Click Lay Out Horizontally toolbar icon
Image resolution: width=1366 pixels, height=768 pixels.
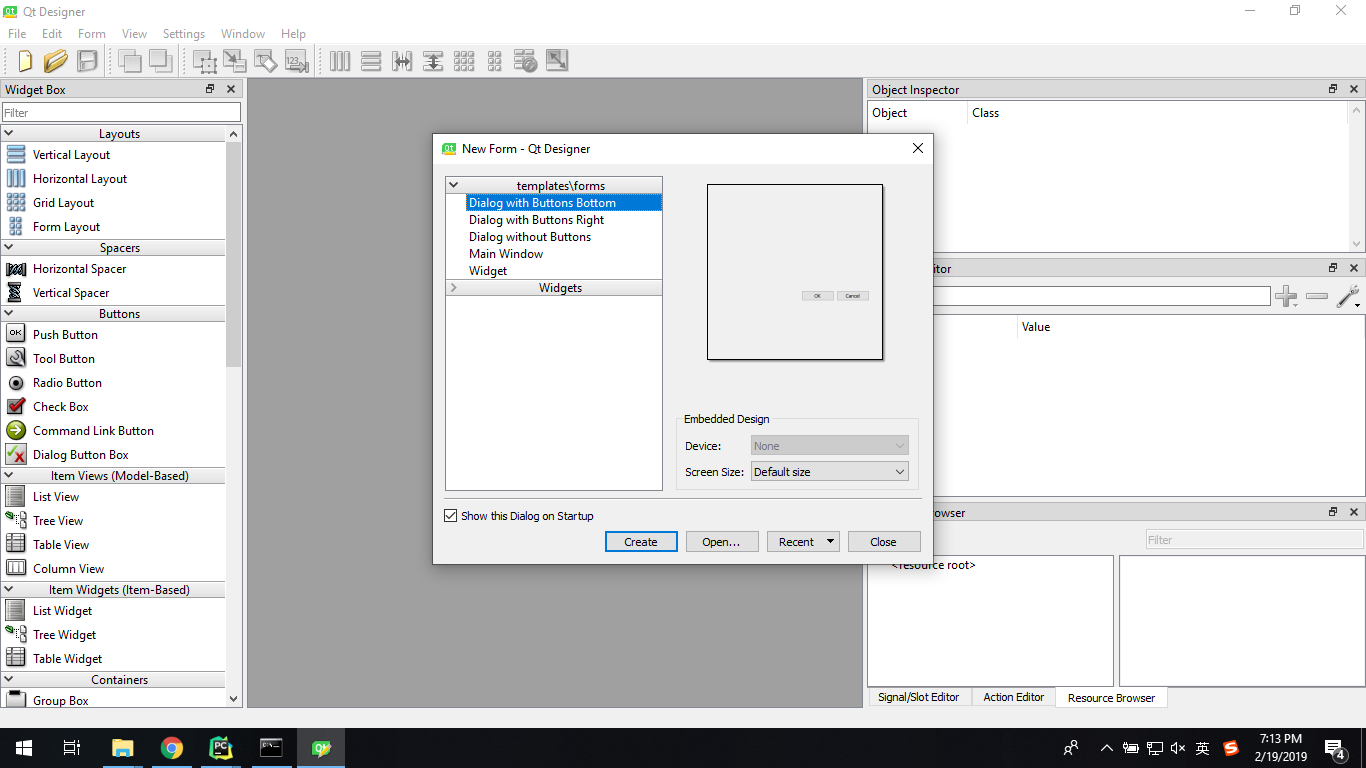click(x=340, y=61)
